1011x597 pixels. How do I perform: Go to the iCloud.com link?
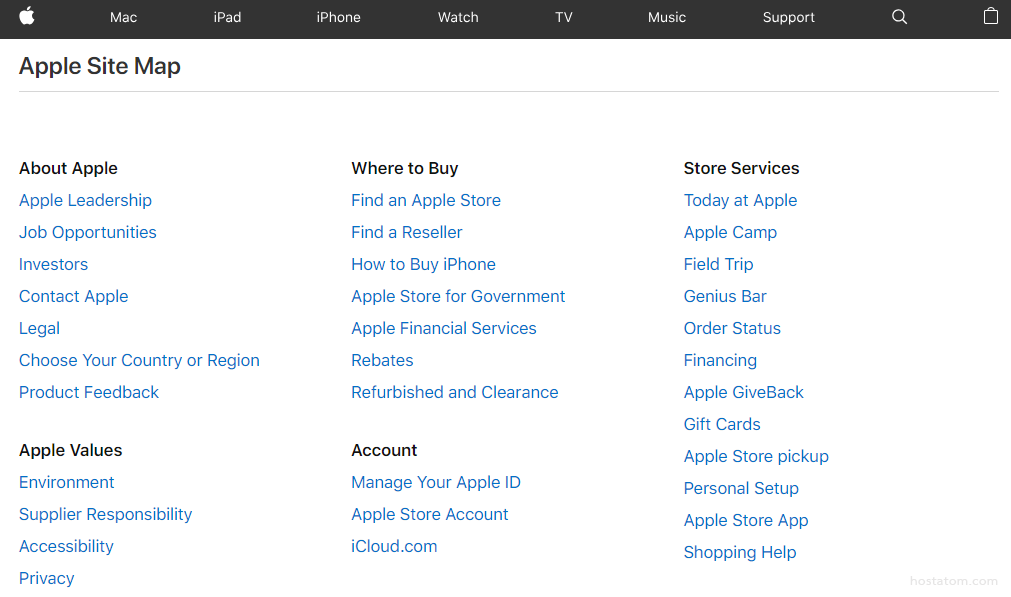[394, 546]
